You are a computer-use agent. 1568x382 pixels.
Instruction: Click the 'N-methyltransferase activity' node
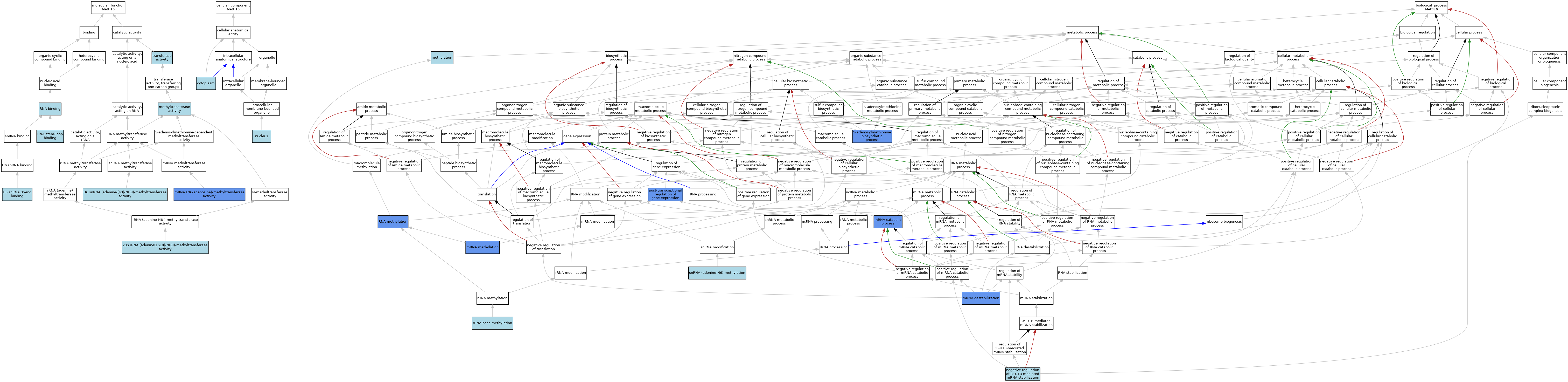(270, 194)
